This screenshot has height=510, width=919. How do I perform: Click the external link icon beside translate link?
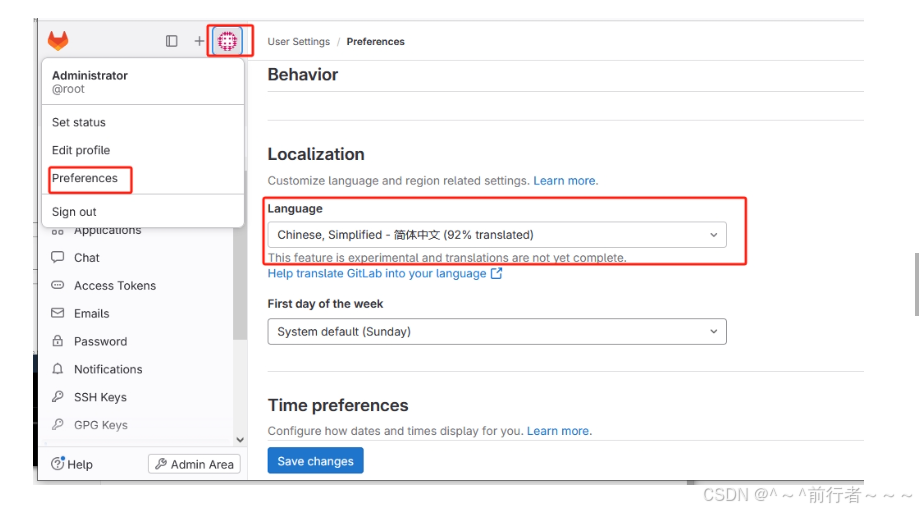click(x=496, y=273)
